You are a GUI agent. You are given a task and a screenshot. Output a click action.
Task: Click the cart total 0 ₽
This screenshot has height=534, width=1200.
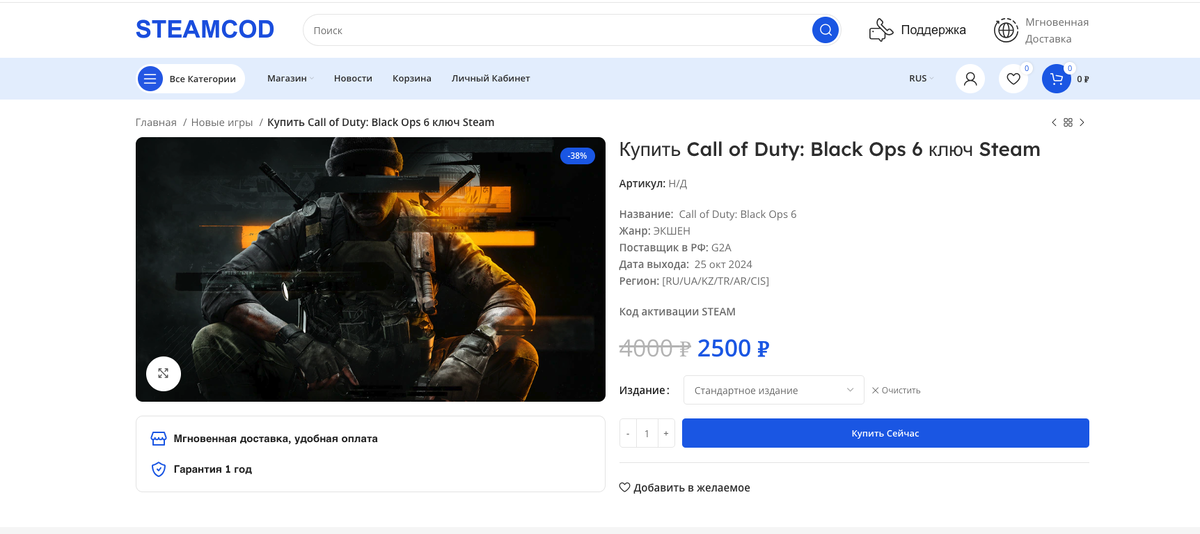coord(1083,79)
